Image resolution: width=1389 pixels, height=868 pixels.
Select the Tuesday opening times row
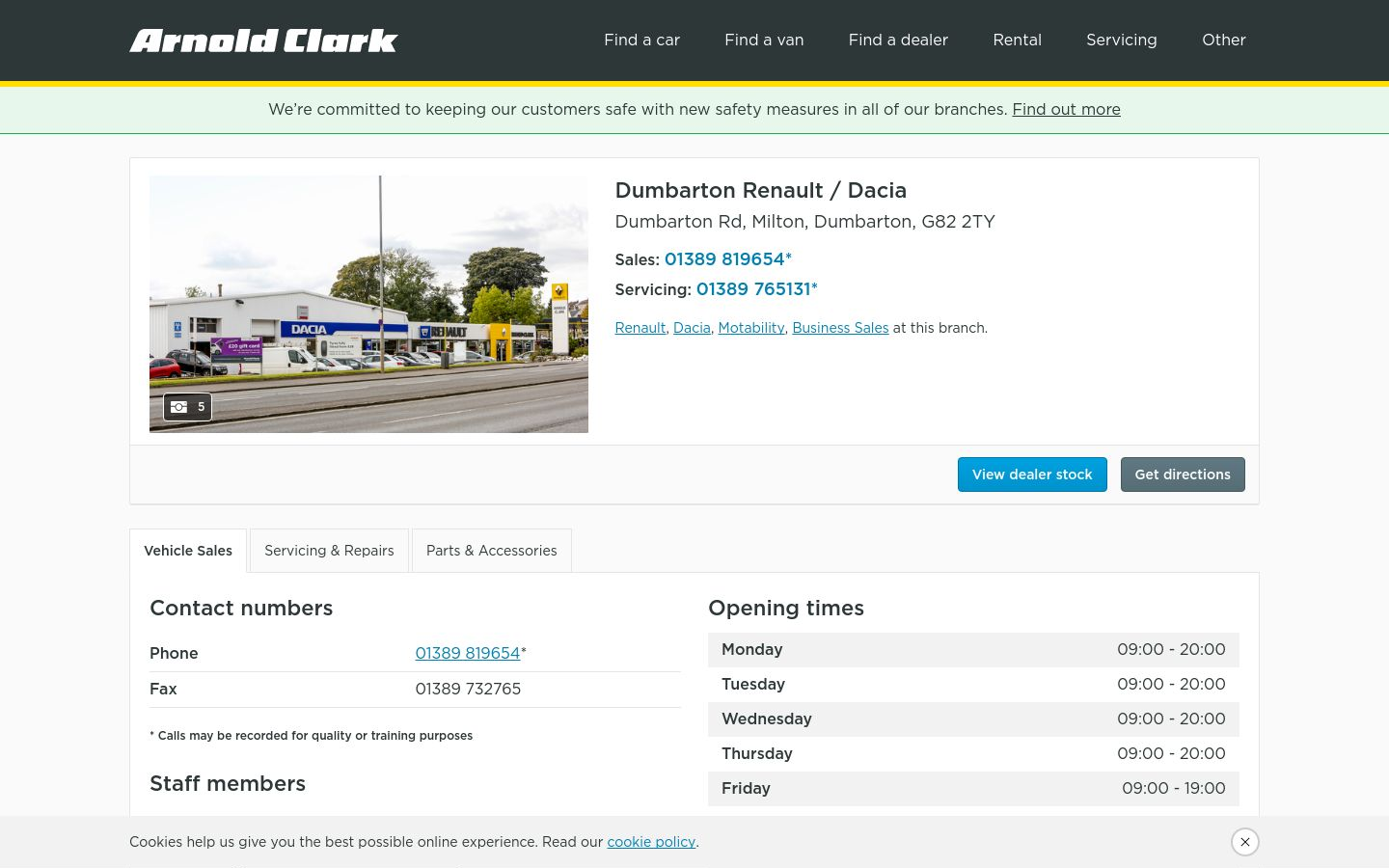pyautogui.click(x=973, y=685)
